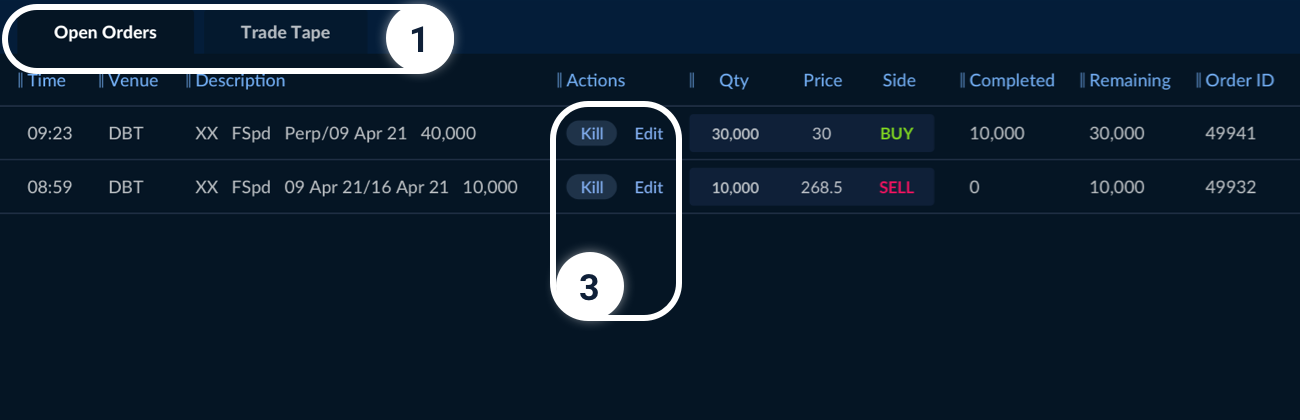Screen dimensions: 1300x420
Task: Toggle the BUY side indicator
Action: 897,133
